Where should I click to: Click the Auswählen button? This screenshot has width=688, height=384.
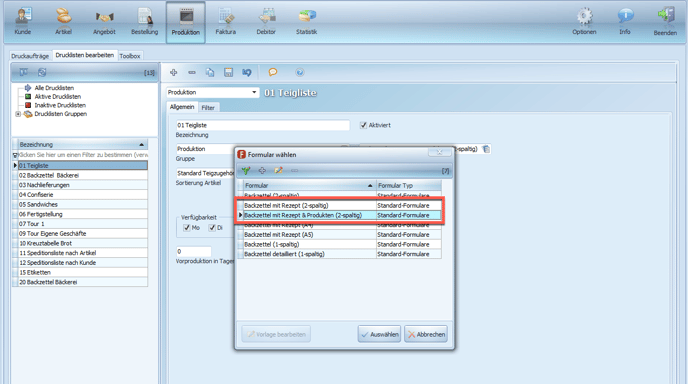click(x=379, y=334)
